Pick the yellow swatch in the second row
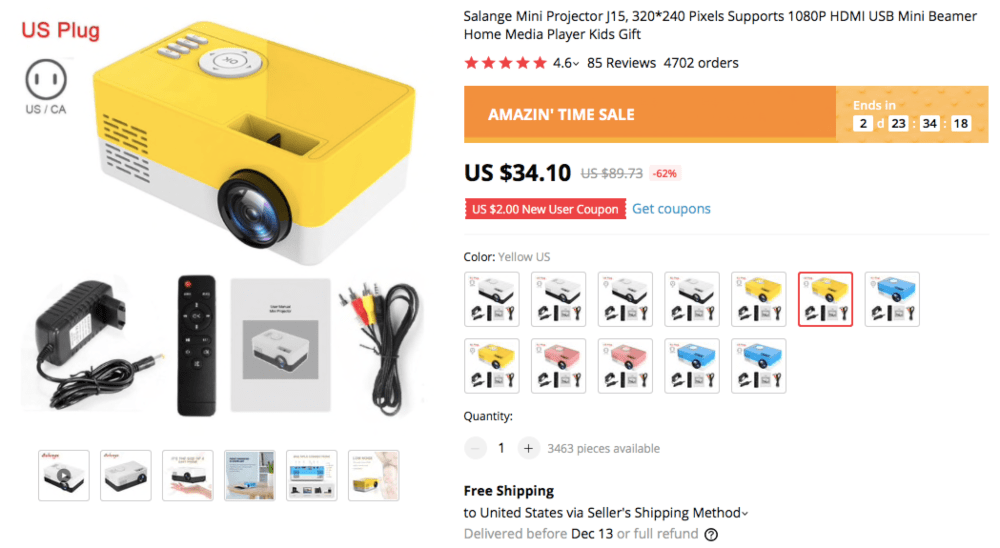 (491, 366)
